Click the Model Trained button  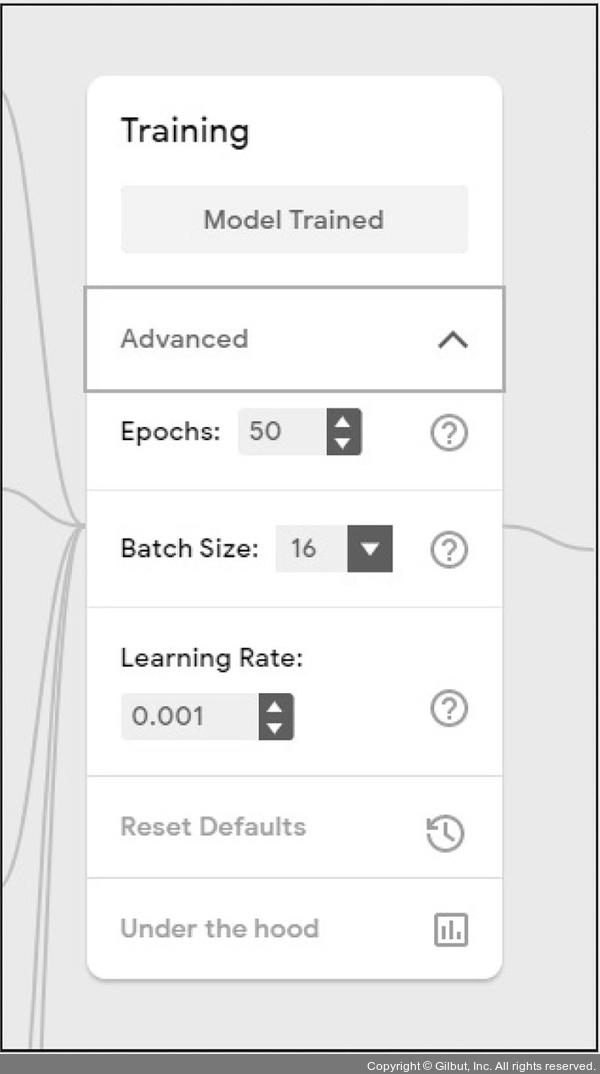[x=294, y=219]
